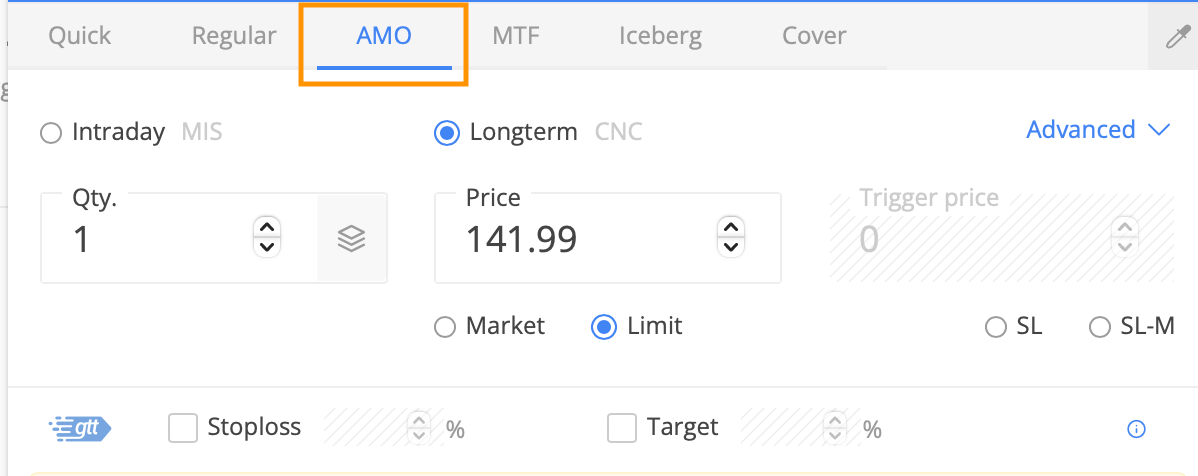Decrease quantity with the down arrow
Image resolution: width=1198 pixels, height=476 pixels.
[267, 246]
